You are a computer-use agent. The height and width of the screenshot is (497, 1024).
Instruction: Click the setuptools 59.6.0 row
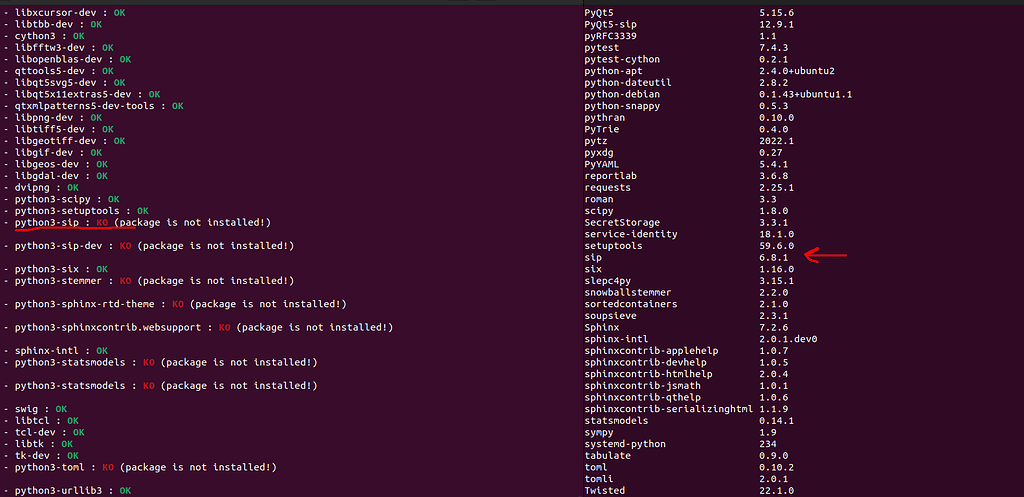click(690, 246)
